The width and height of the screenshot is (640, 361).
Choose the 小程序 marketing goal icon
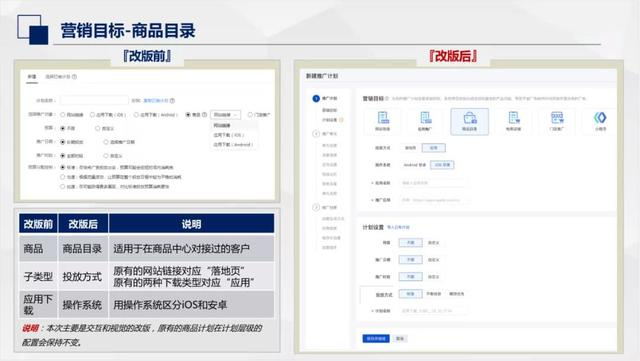tap(600, 121)
